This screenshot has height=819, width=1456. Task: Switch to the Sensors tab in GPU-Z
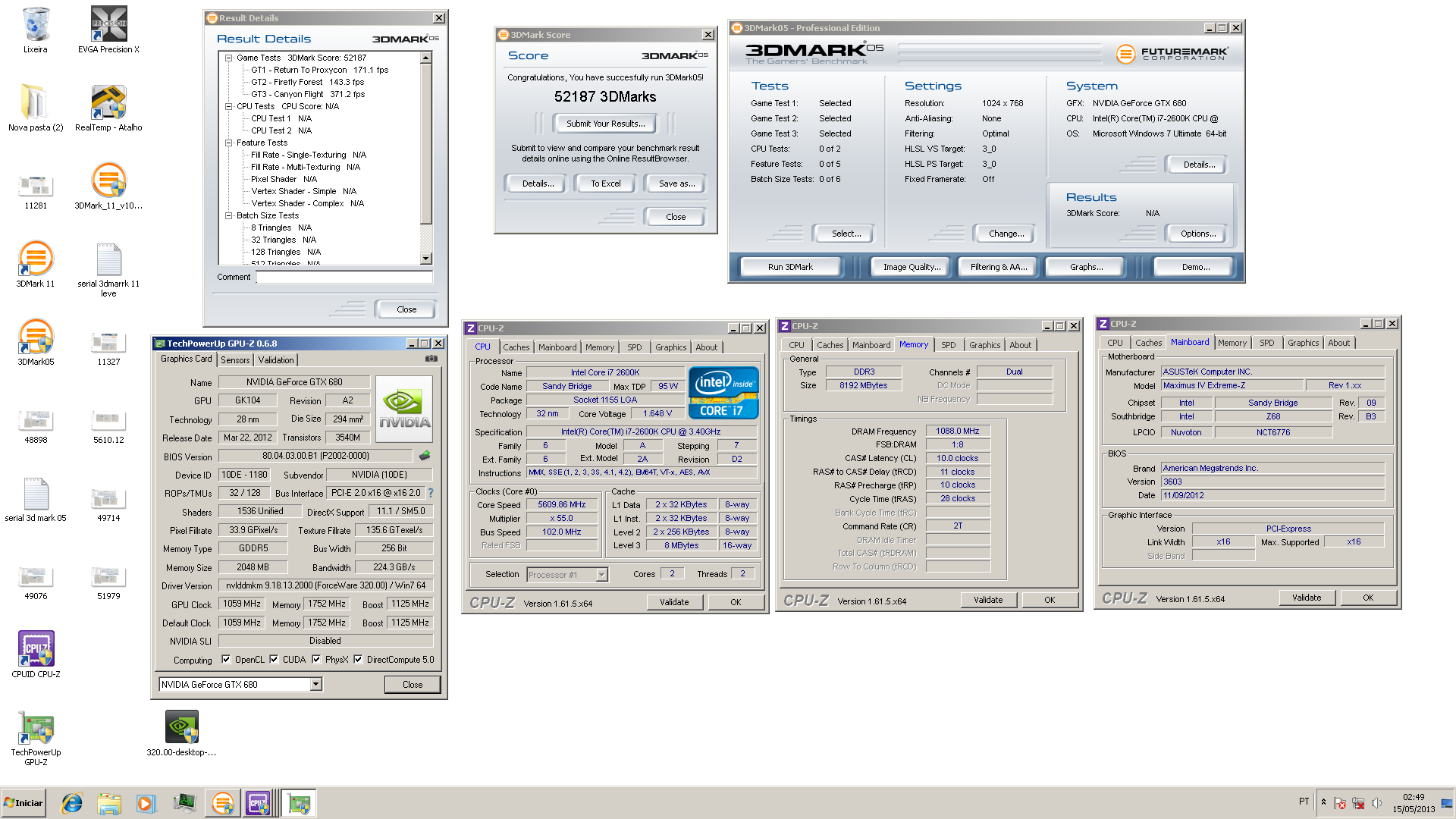pyautogui.click(x=235, y=360)
